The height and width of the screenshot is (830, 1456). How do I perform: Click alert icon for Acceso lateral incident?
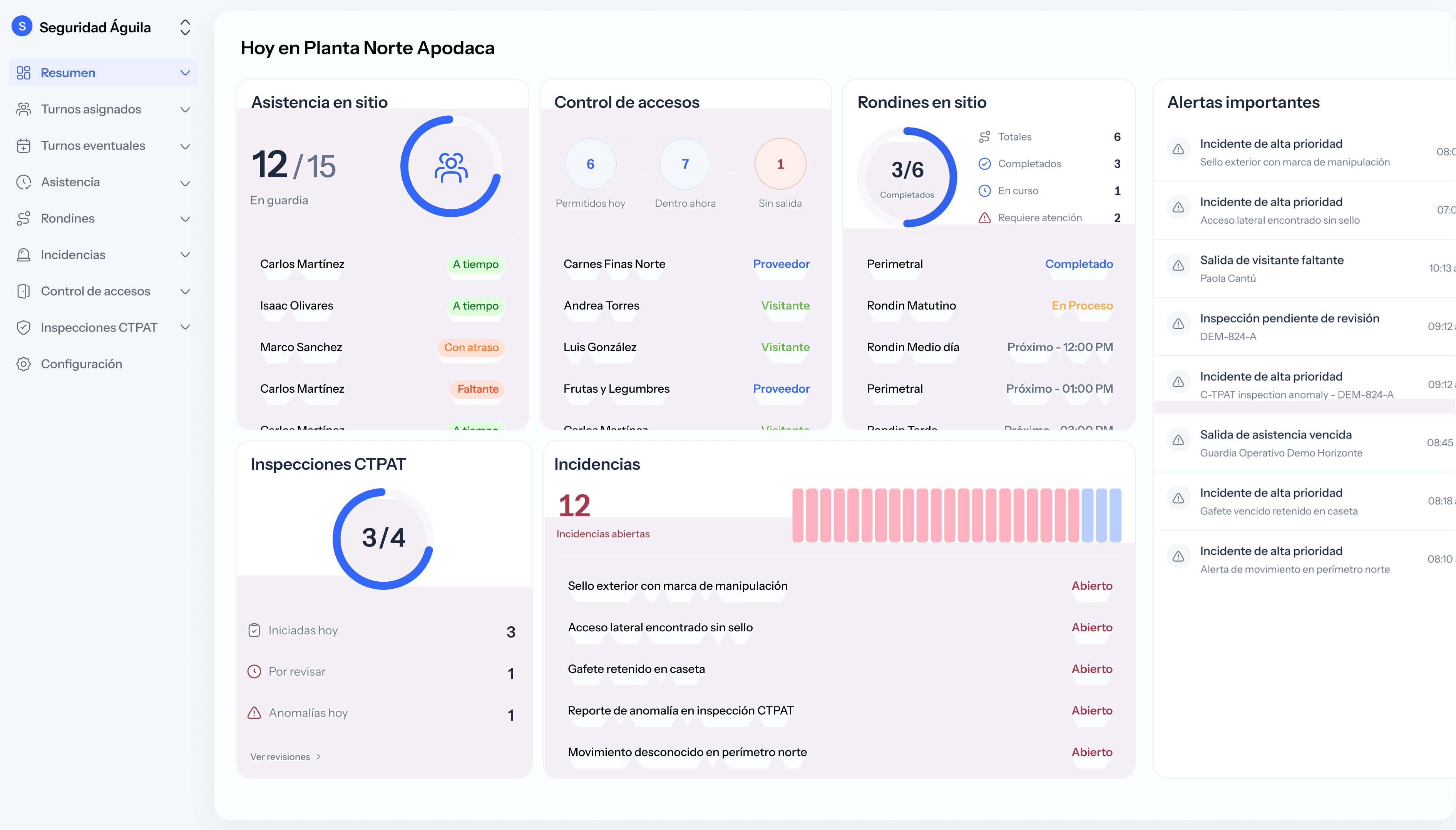coord(1178,207)
